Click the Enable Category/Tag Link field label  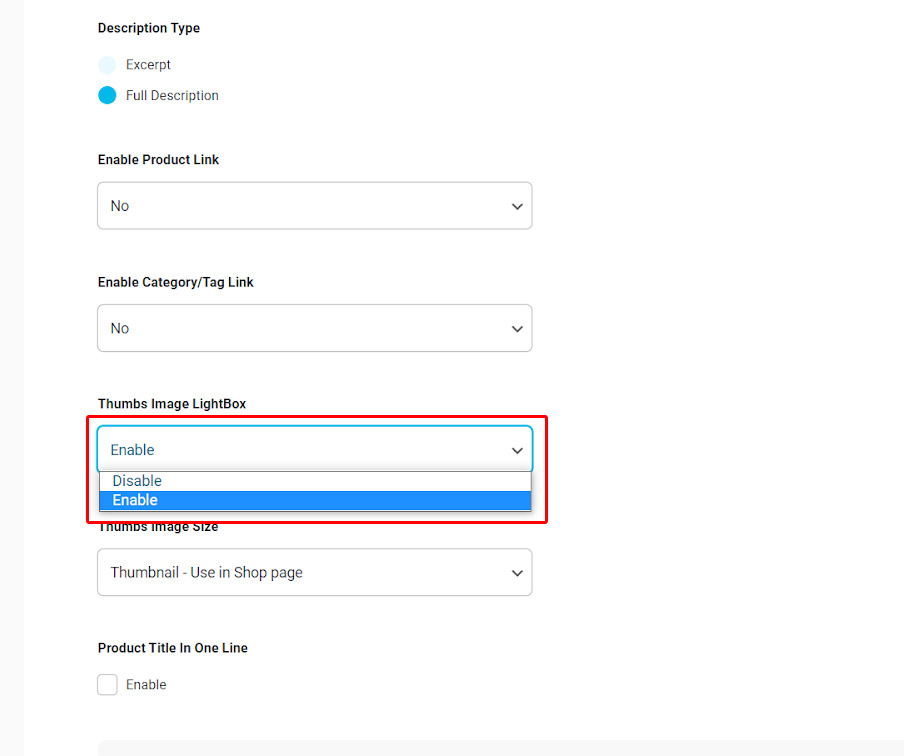[176, 282]
